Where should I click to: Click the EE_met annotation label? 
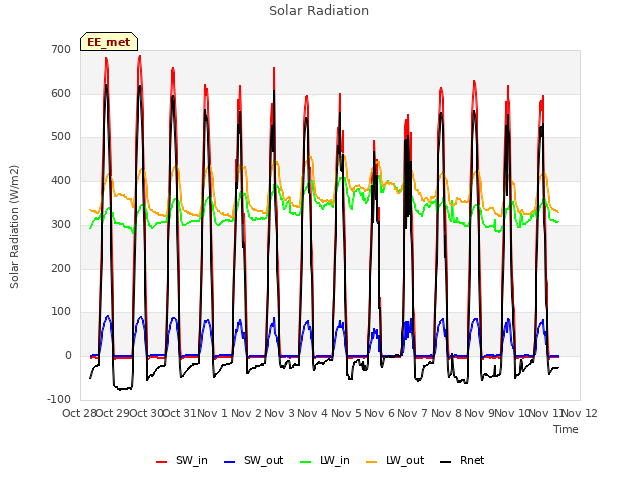click(109, 42)
